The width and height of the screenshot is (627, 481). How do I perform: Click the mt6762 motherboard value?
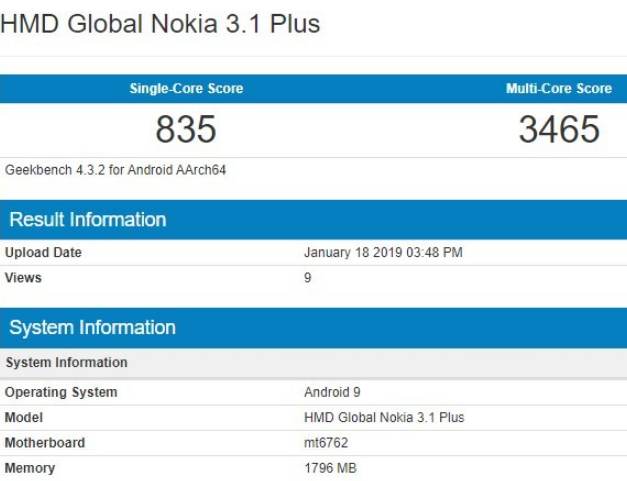pyautogui.click(x=326, y=443)
